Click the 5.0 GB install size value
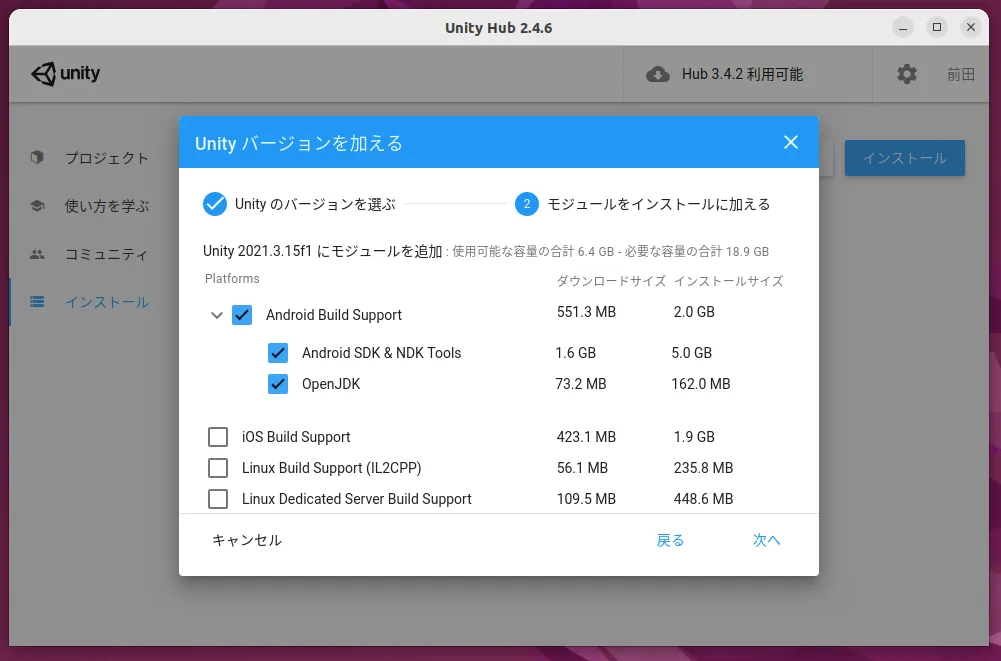This screenshot has height=661, width=1001. point(691,353)
